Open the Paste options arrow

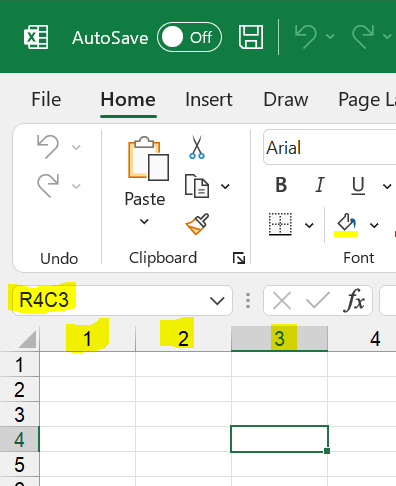(x=144, y=221)
